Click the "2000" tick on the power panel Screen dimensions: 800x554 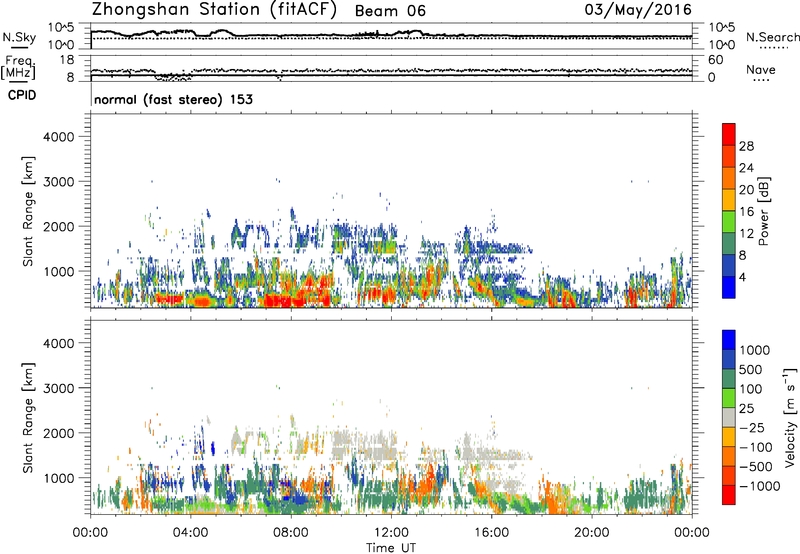tap(58, 226)
